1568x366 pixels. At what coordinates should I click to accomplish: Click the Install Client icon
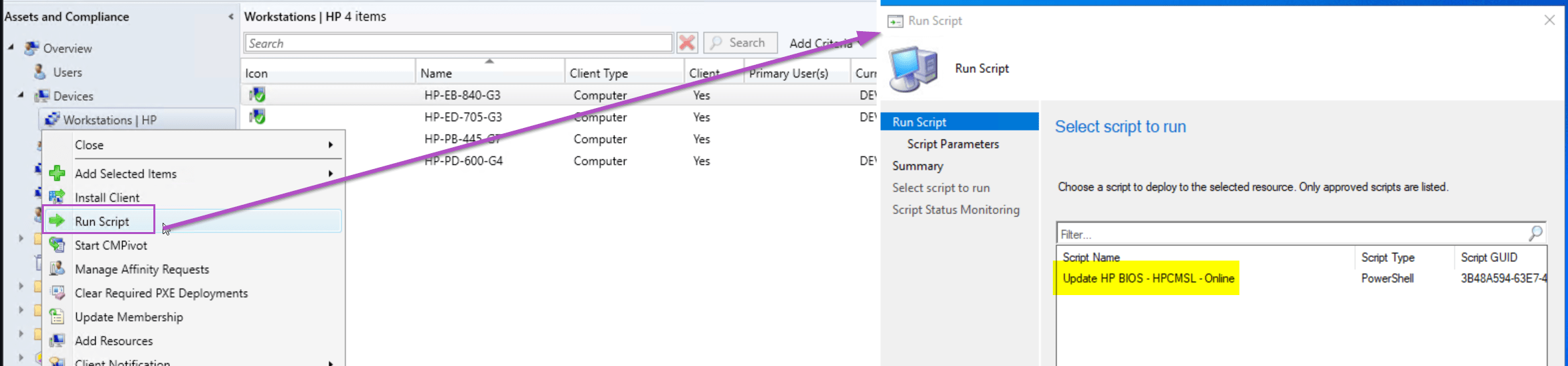(x=57, y=197)
